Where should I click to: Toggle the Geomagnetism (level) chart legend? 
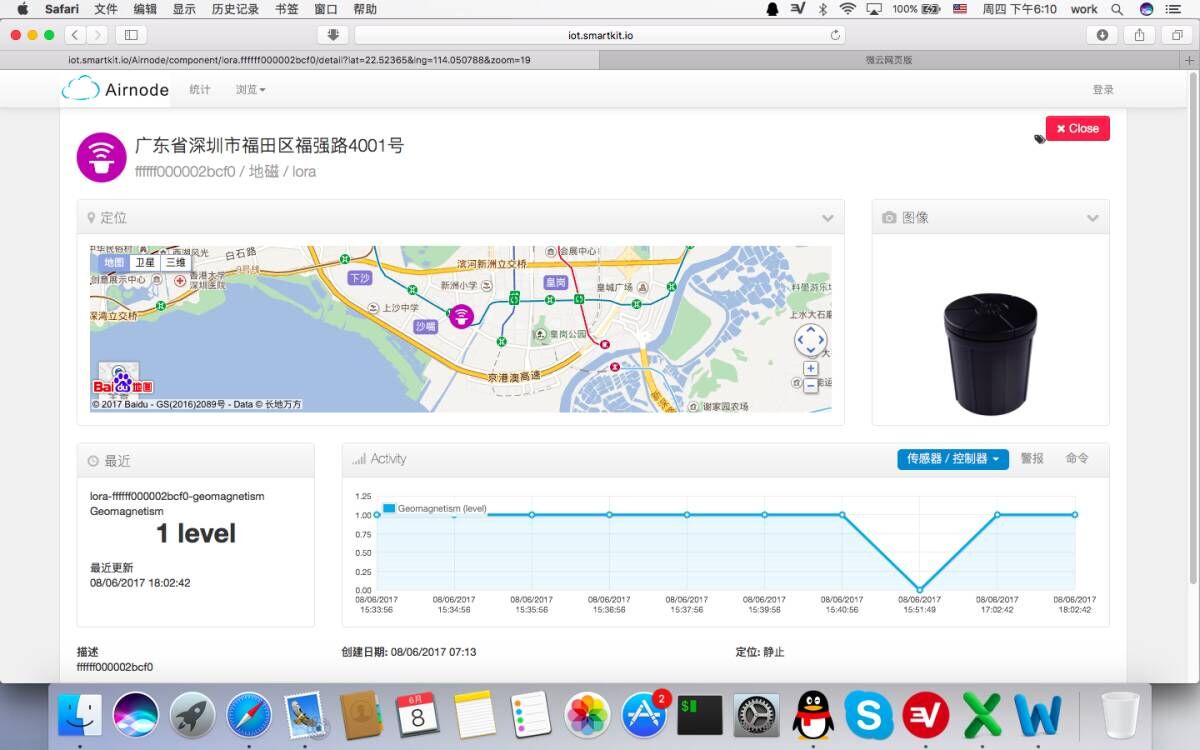tap(434, 508)
